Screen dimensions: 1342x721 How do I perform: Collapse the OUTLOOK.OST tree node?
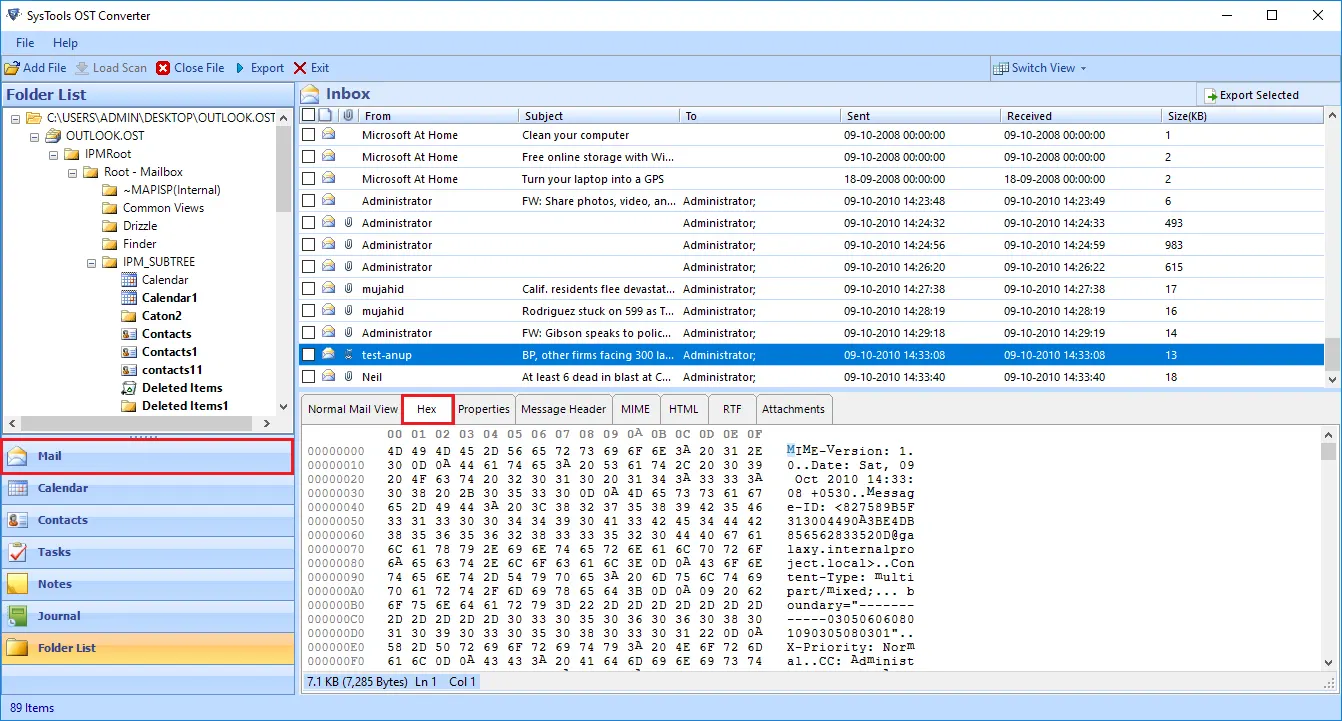34,136
